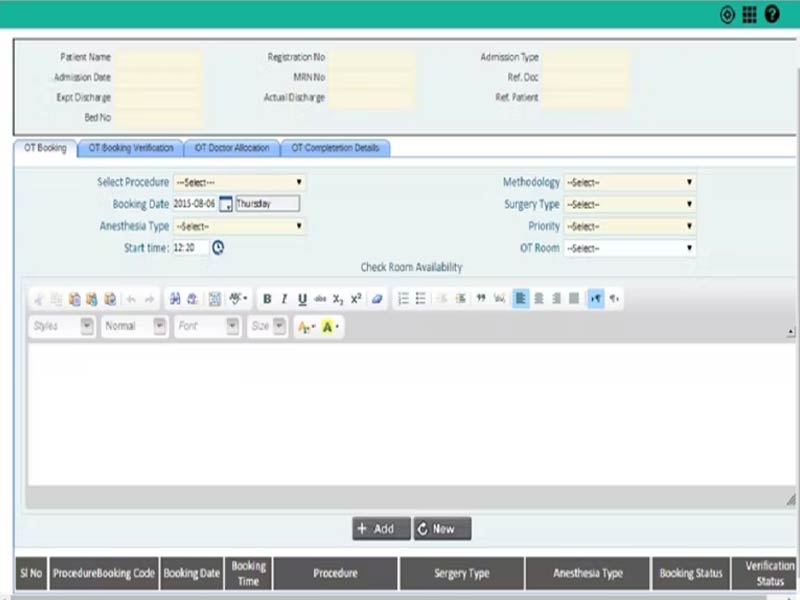Click the Bold formatting icon
The width and height of the screenshot is (800, 600).
[x=267, y=299]
